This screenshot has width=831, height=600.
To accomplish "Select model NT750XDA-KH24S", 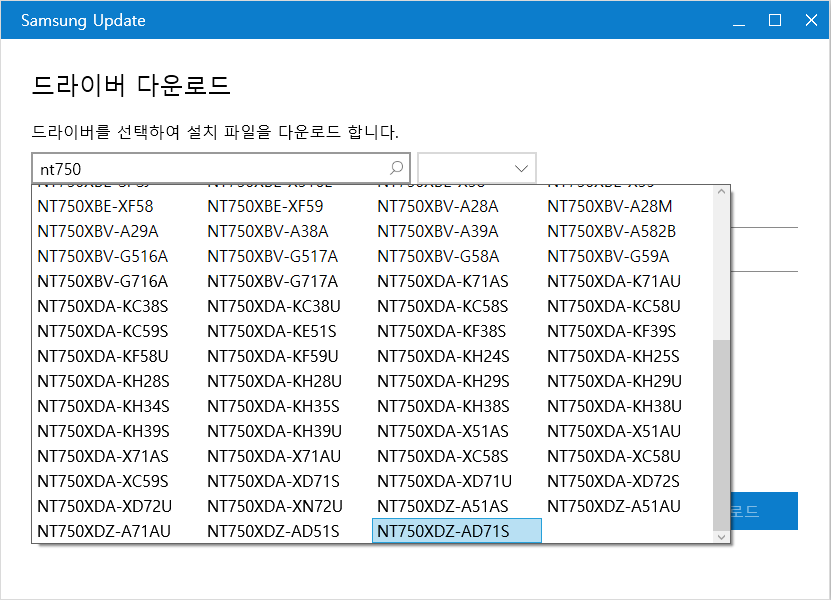I will coord(444,356).
